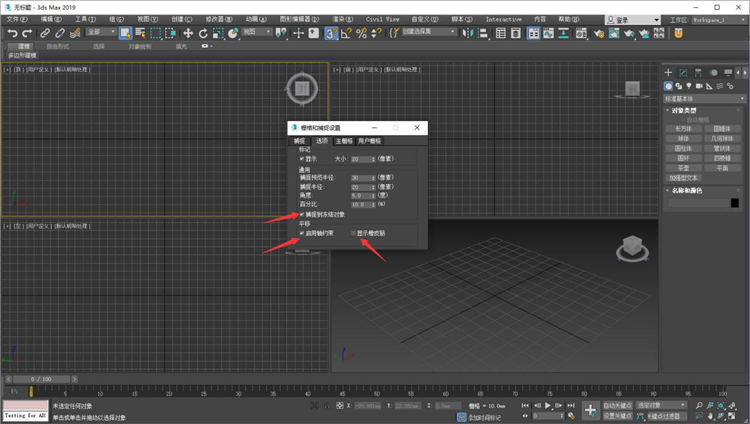Toggle the Percent Snap icon

[361, 33]
